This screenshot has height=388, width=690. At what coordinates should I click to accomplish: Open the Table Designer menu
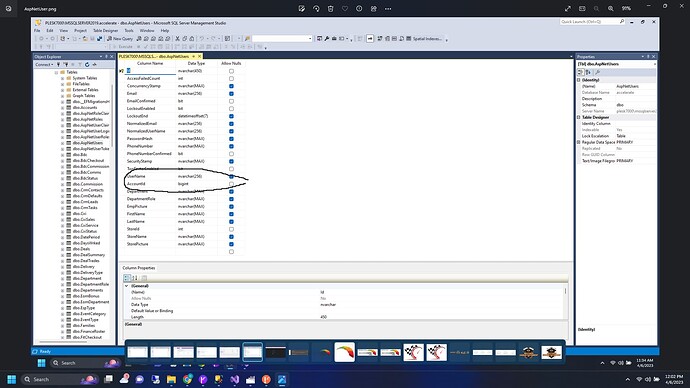coord(106,31)
